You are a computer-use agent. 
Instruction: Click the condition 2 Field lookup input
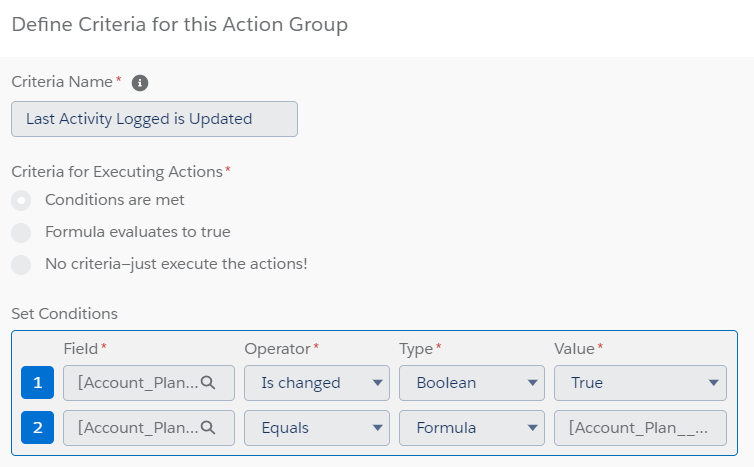(x=138, y=427)
